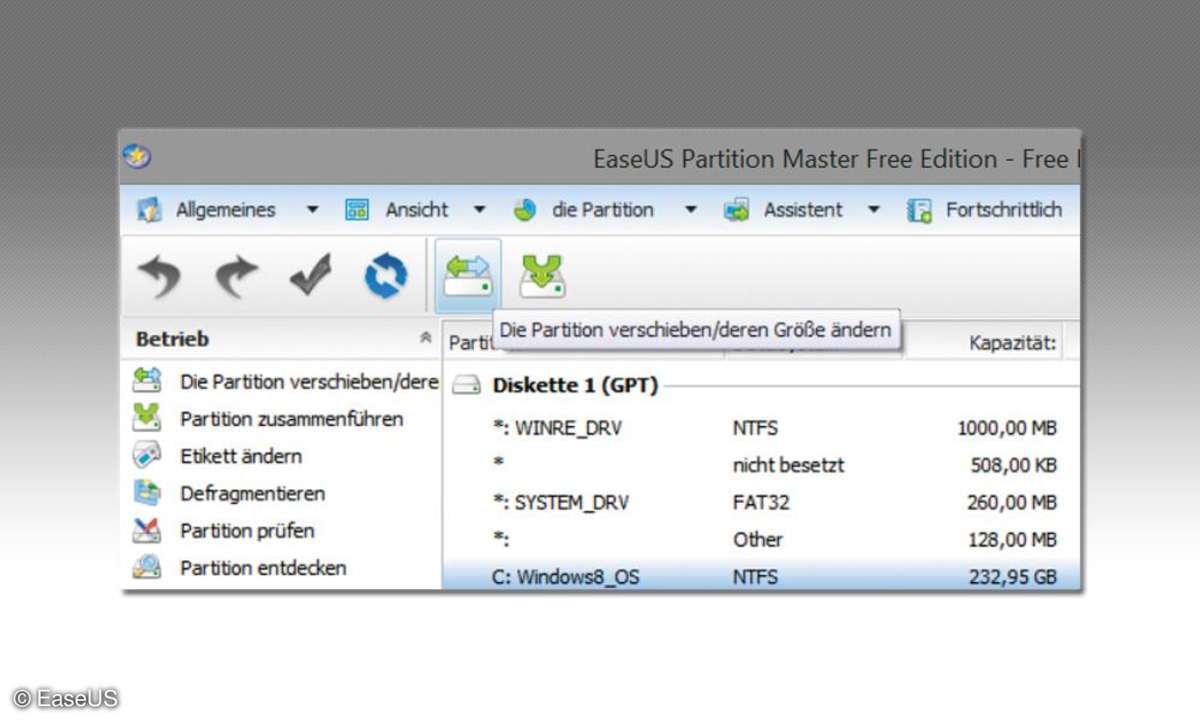Choose Partition zusammenführen in the sidebar

click(x=292, y=418)
